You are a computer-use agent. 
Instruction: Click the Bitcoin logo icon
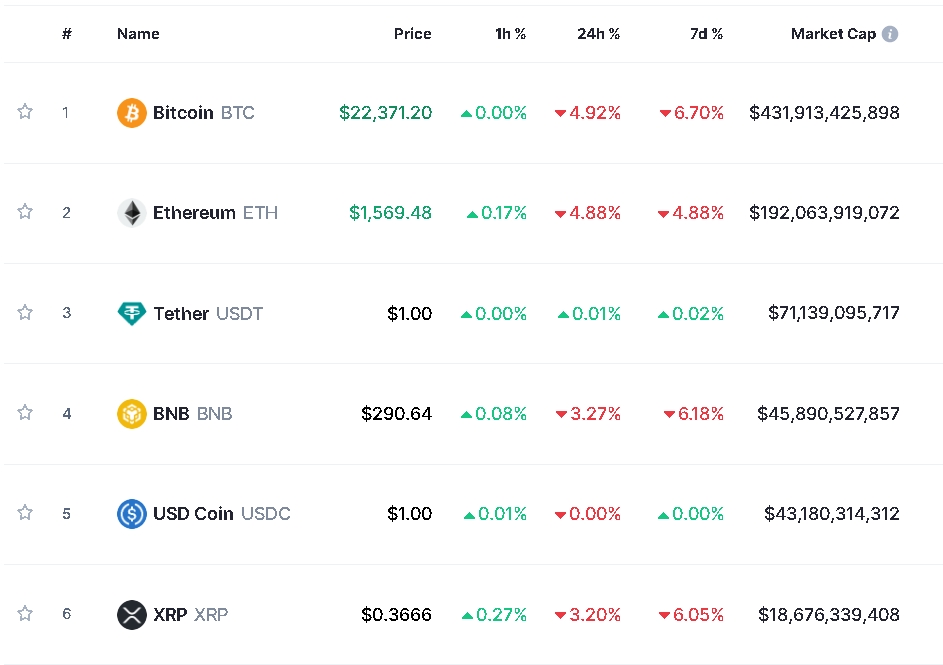[131, 113]
